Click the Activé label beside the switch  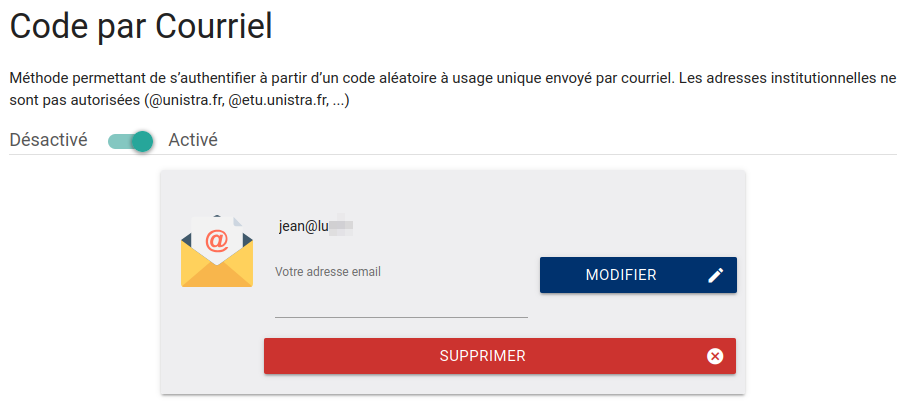click(193, 141)
